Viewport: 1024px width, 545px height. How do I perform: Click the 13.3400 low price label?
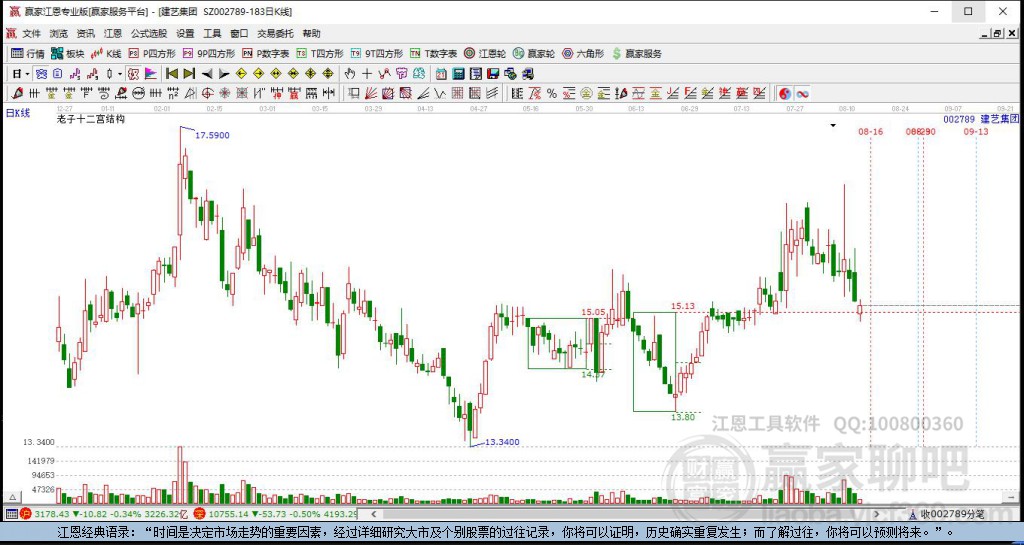tap(502, 442)
